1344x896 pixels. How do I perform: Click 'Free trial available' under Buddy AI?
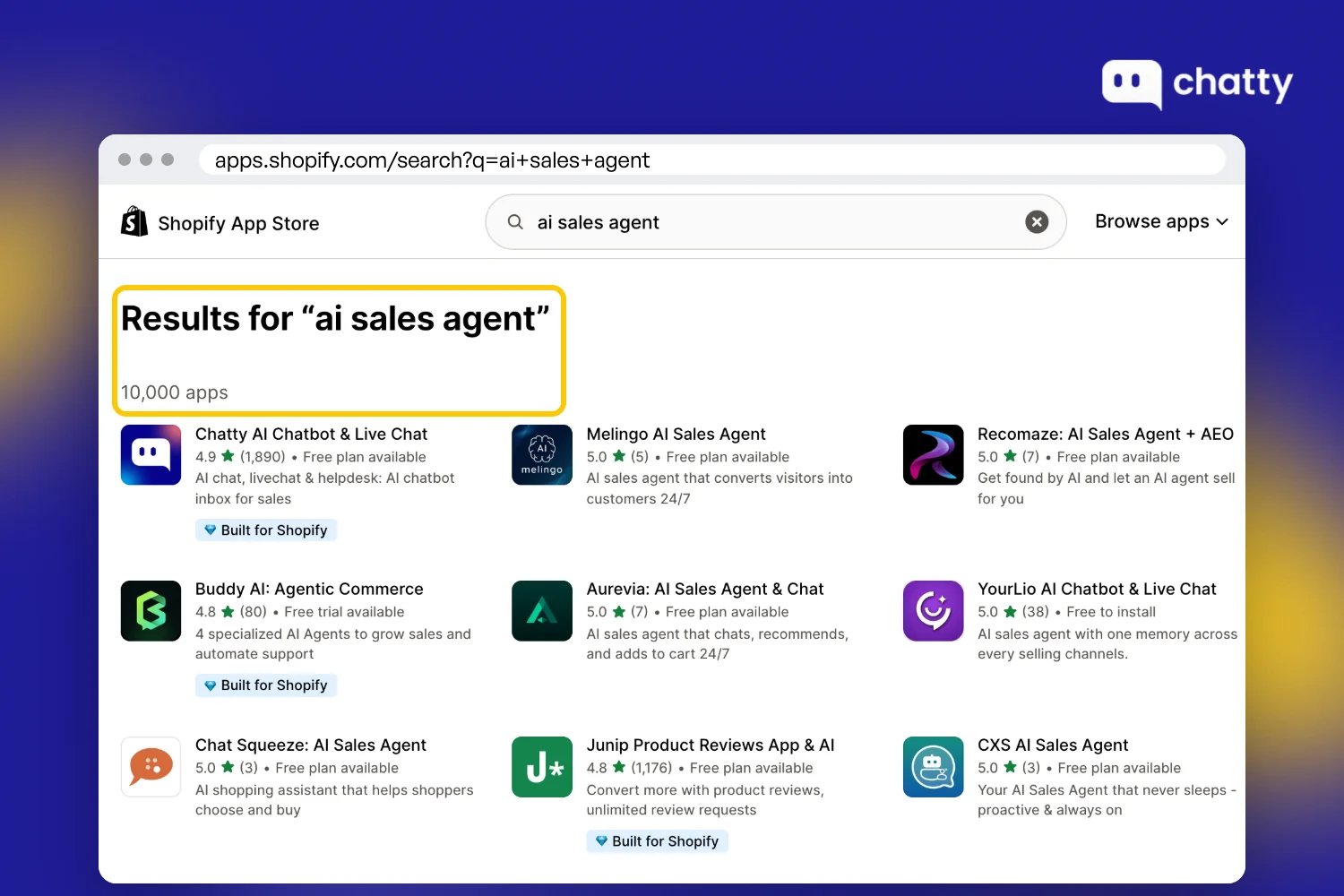point(344,612)
